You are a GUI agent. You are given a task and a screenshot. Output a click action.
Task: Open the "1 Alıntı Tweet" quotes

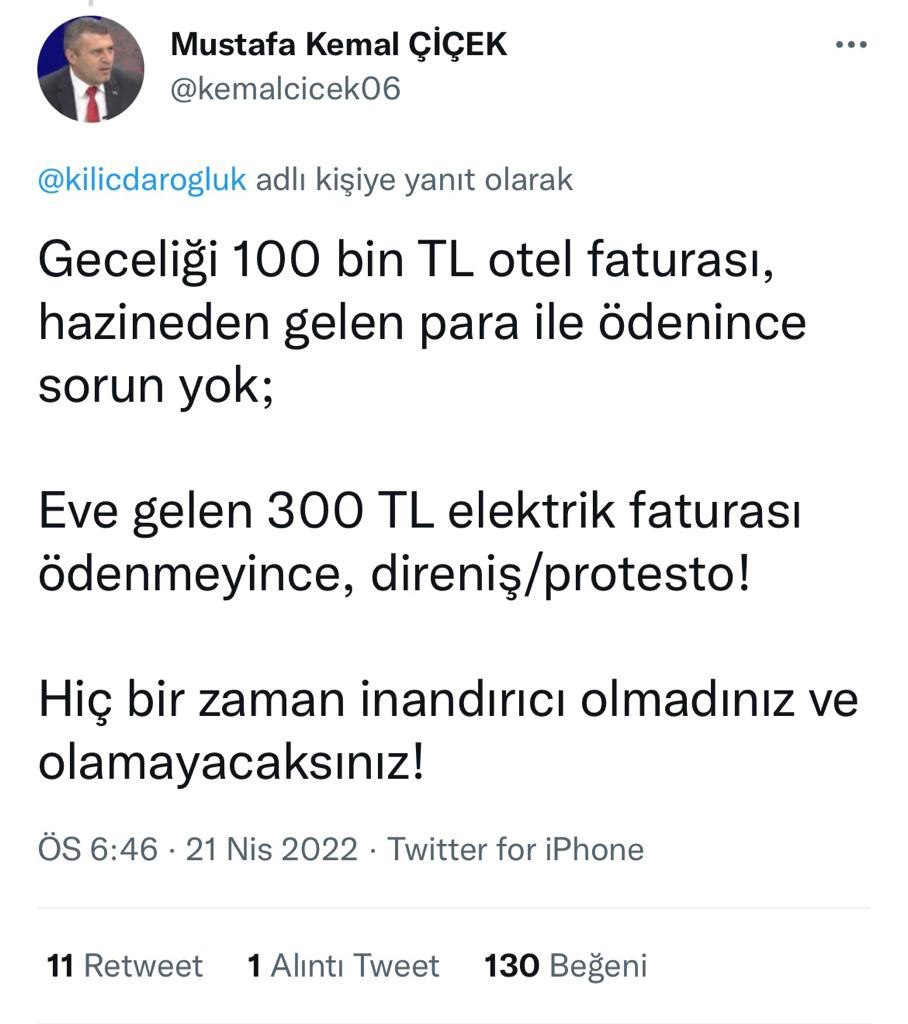coord(343,966)
